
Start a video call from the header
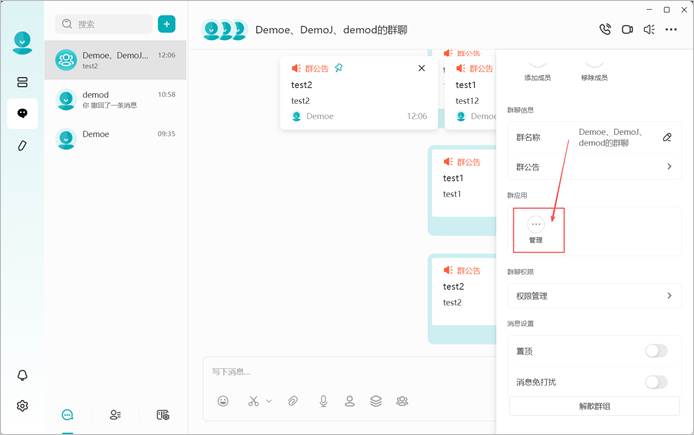(627, 30)
